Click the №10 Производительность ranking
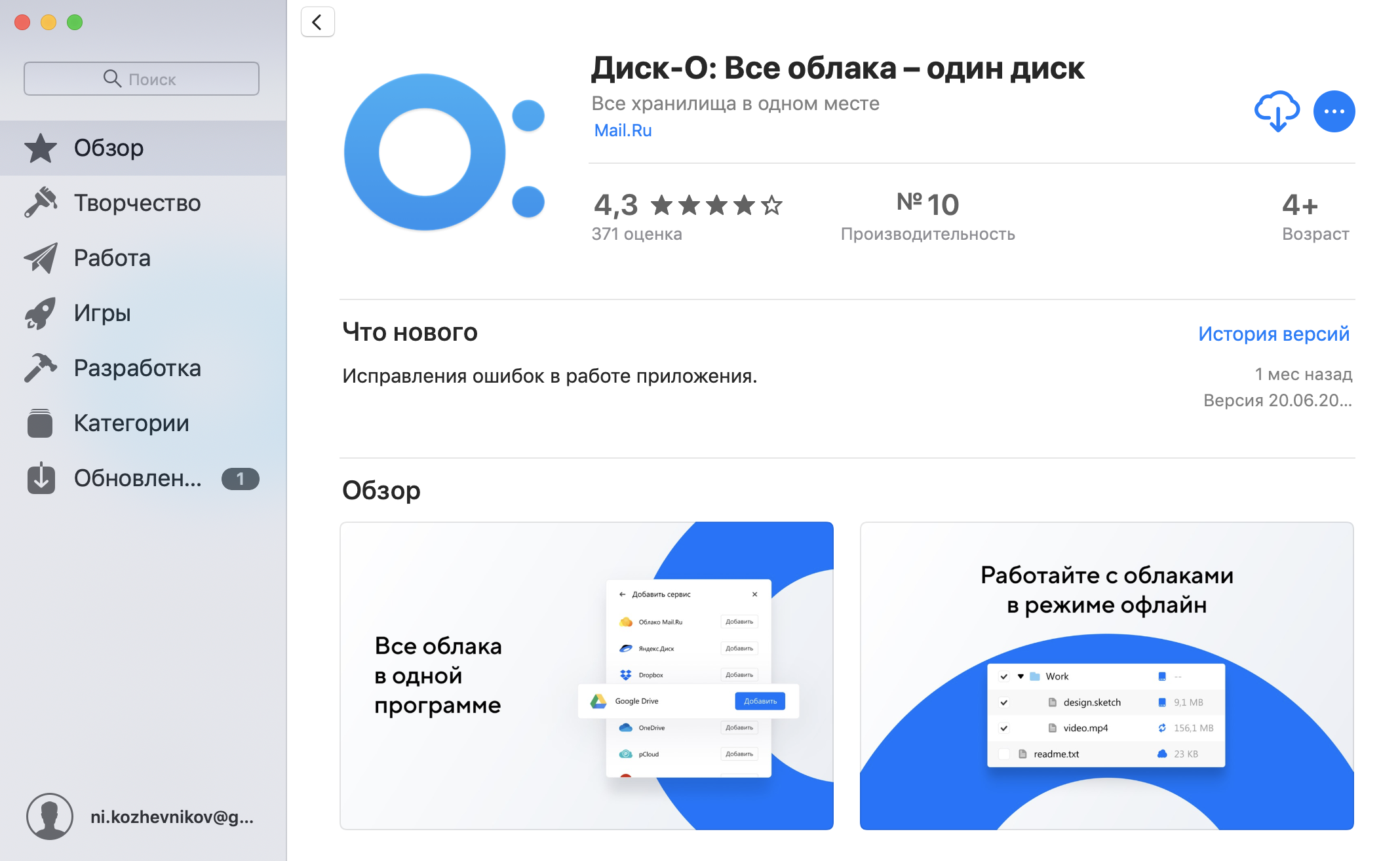 (927, 216)
